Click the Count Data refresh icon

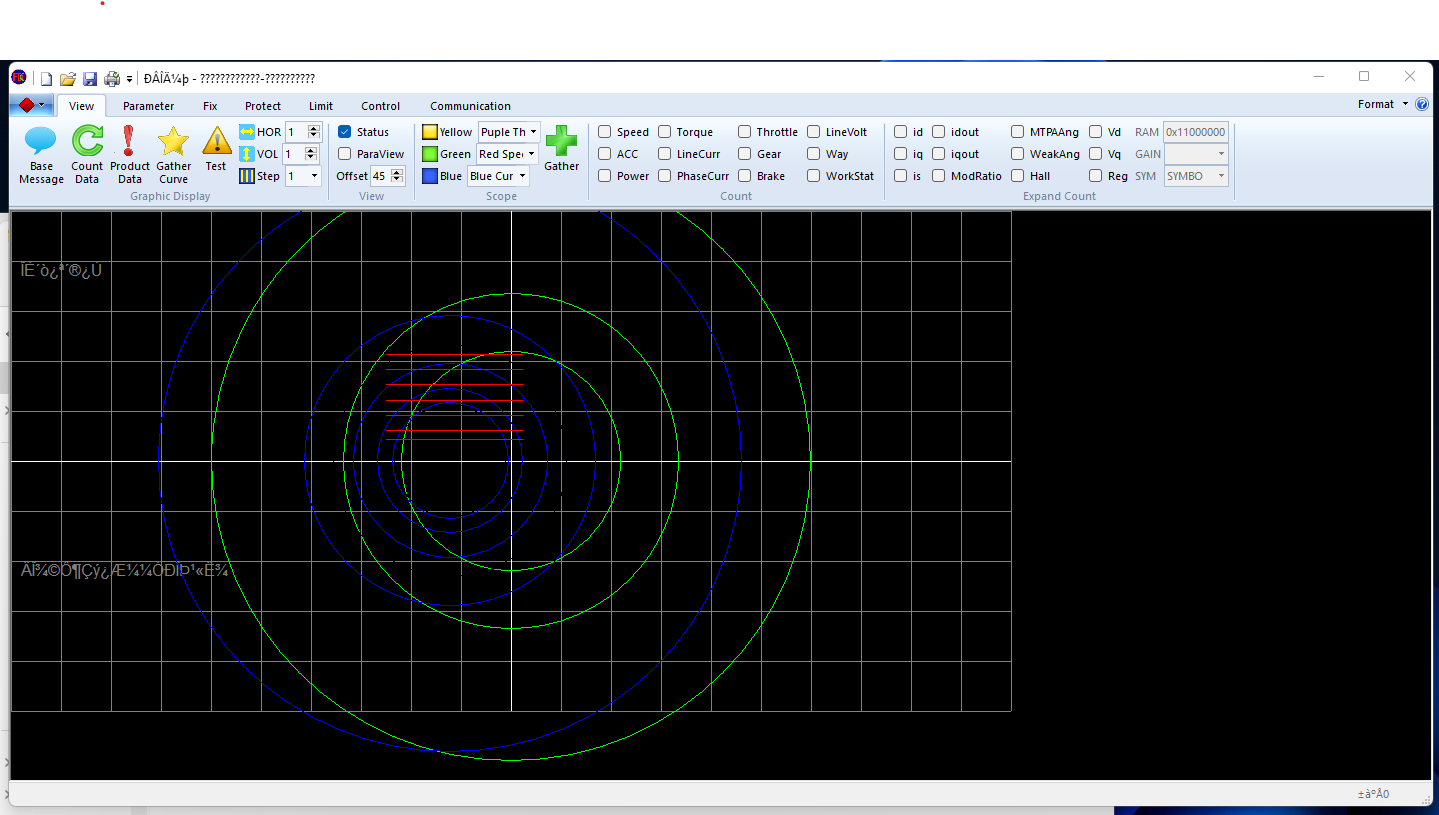point(87,143)
